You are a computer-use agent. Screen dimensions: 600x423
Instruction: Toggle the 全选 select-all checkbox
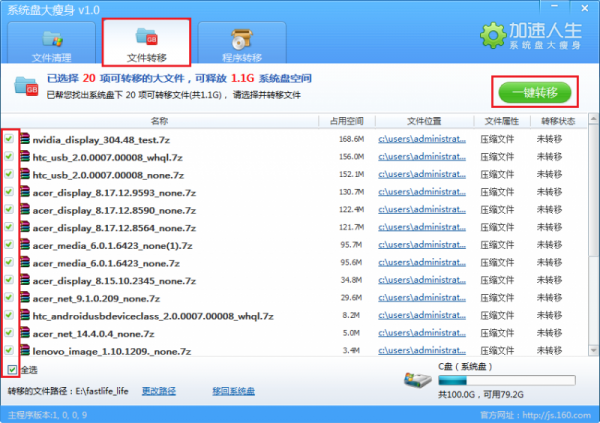tap(12, 369)
